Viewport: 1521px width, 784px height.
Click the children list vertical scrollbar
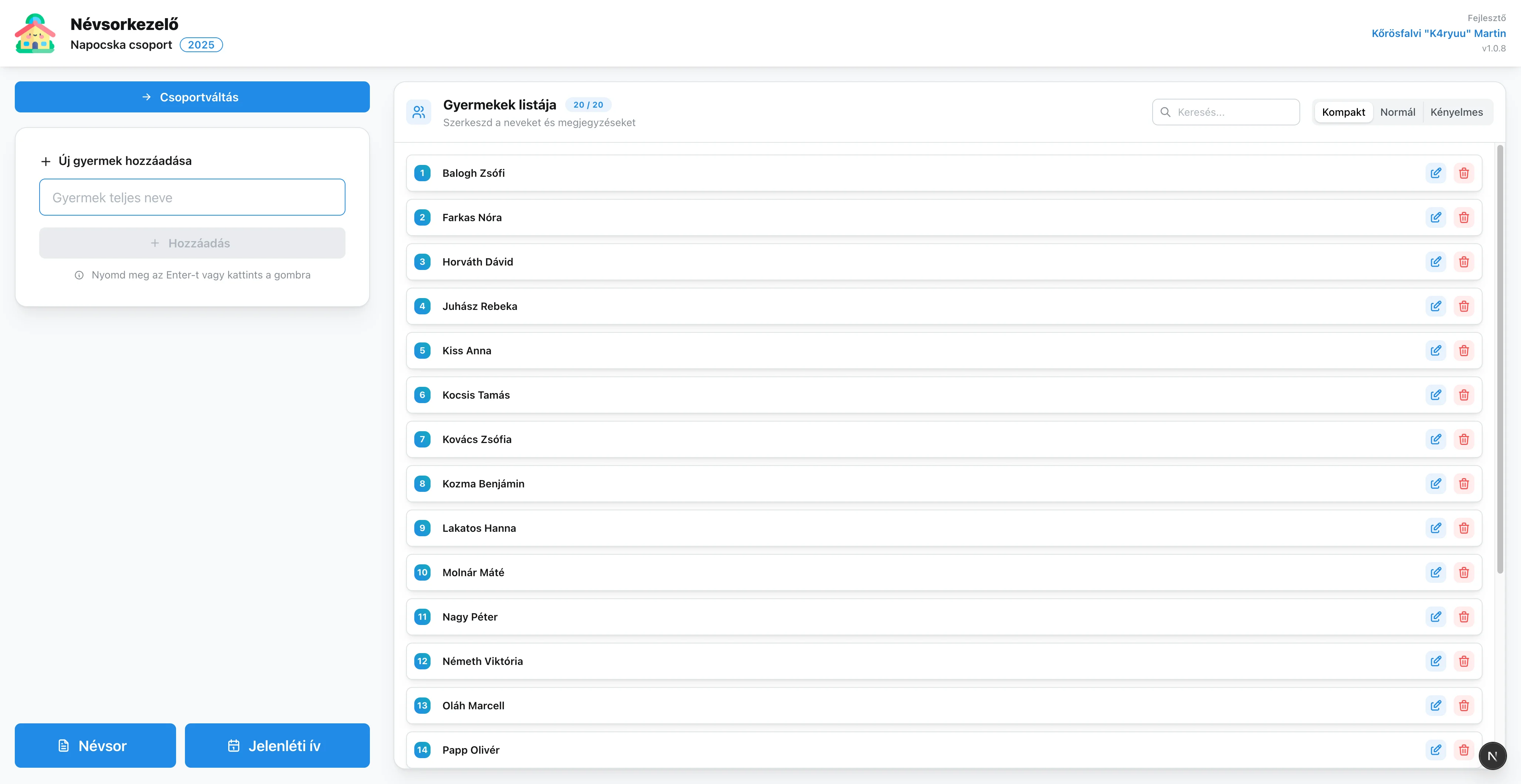[x=1500, y=359]
